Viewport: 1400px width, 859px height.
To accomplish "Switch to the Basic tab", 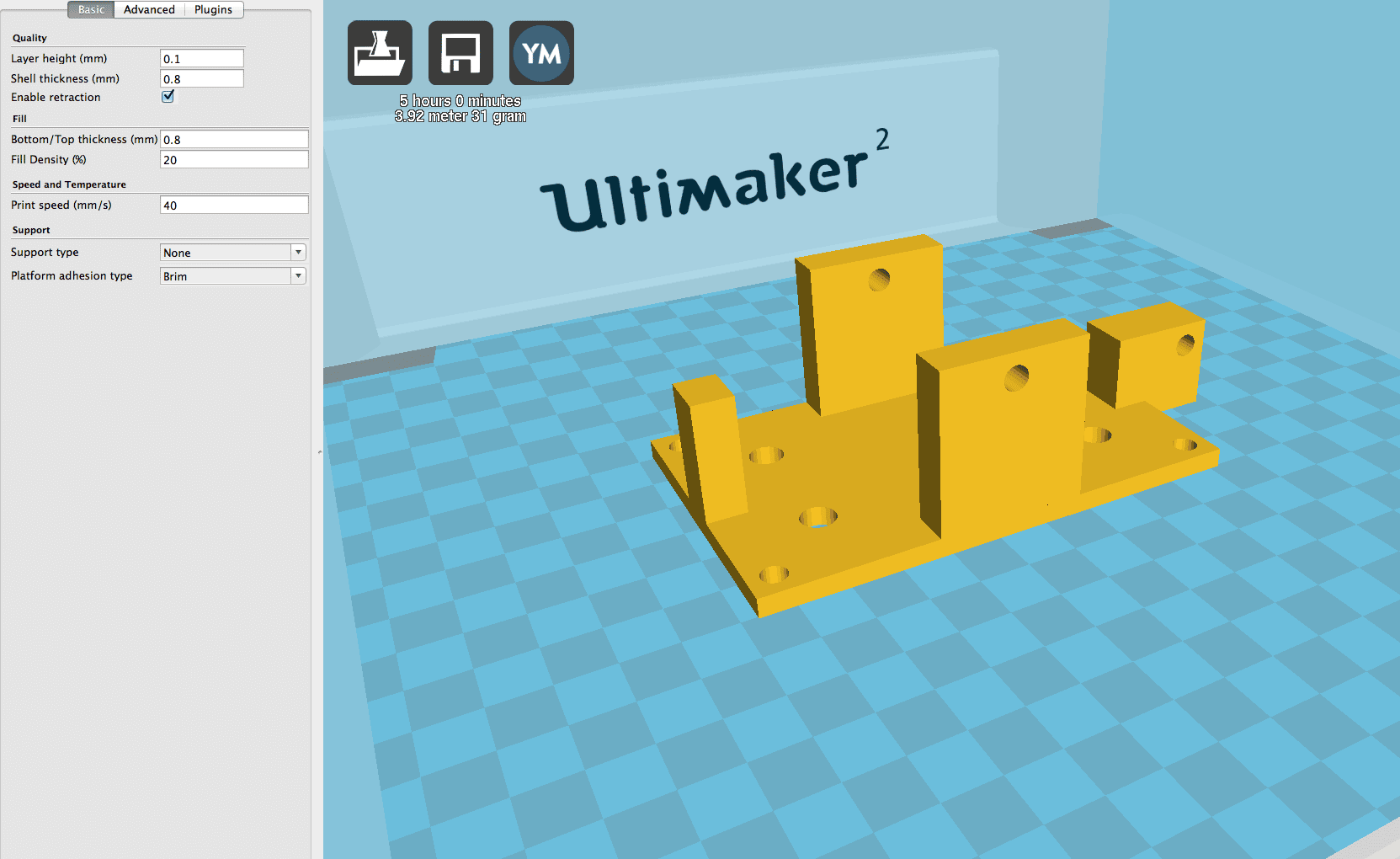I will [91, 9].
